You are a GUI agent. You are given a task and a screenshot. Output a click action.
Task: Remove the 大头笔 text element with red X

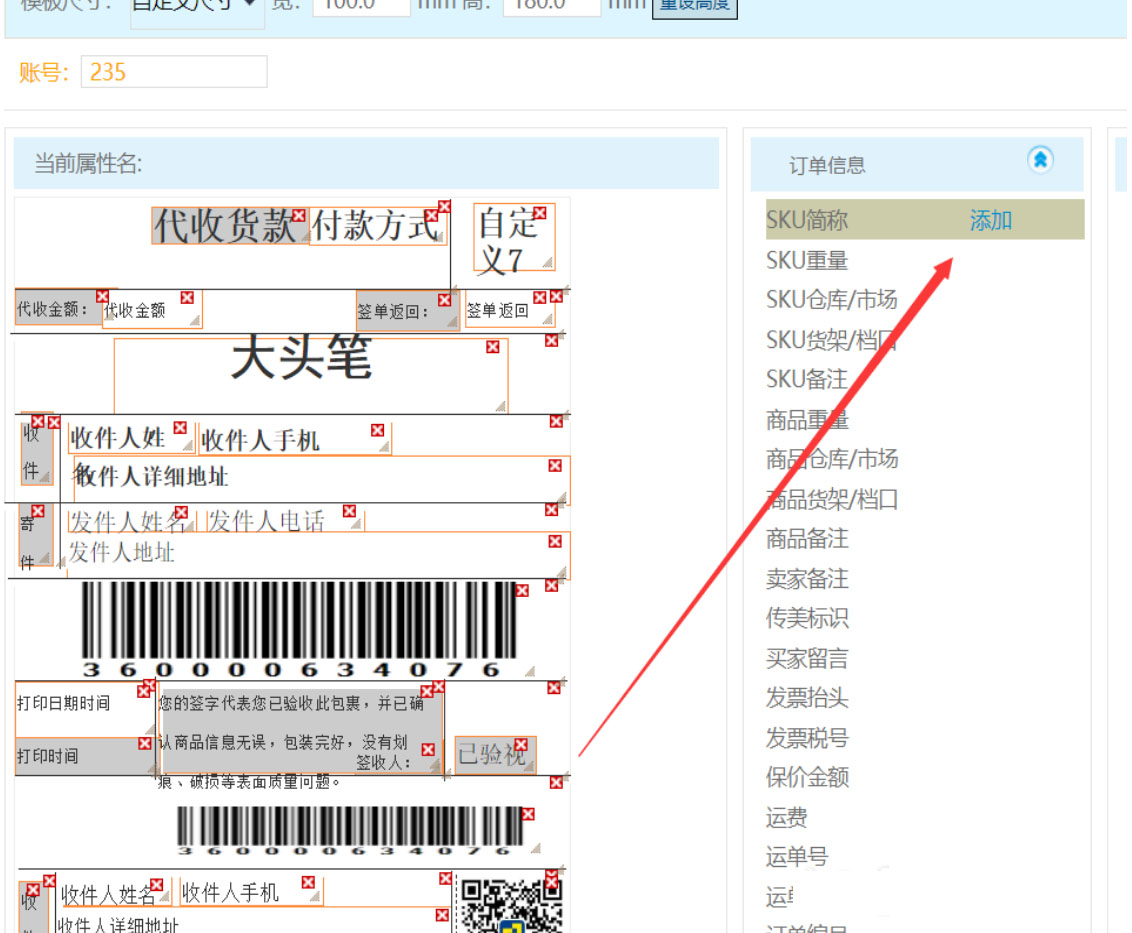tap(491, 347)
